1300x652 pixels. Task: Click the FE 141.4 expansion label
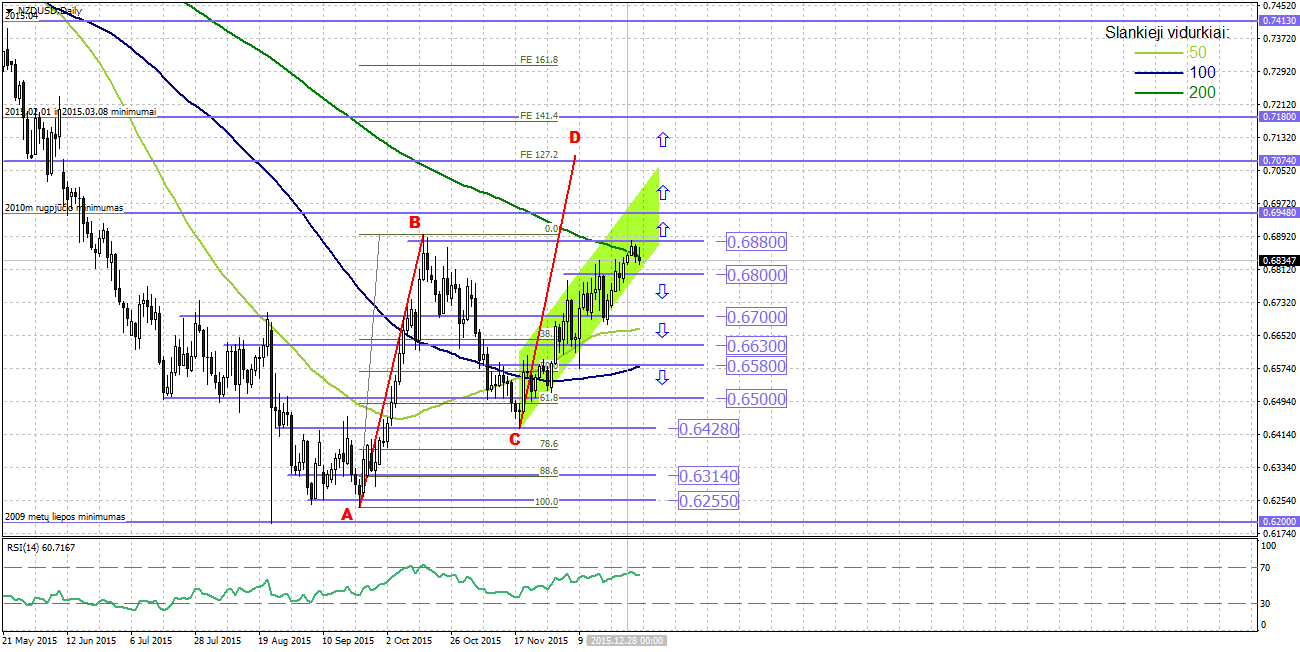pos(539,116)
